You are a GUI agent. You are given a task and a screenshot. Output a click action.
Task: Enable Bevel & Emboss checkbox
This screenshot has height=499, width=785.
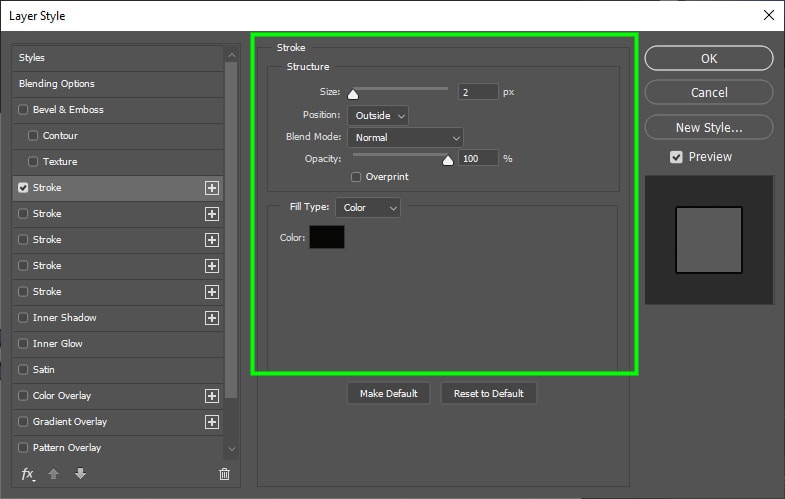tap(23, 109)
